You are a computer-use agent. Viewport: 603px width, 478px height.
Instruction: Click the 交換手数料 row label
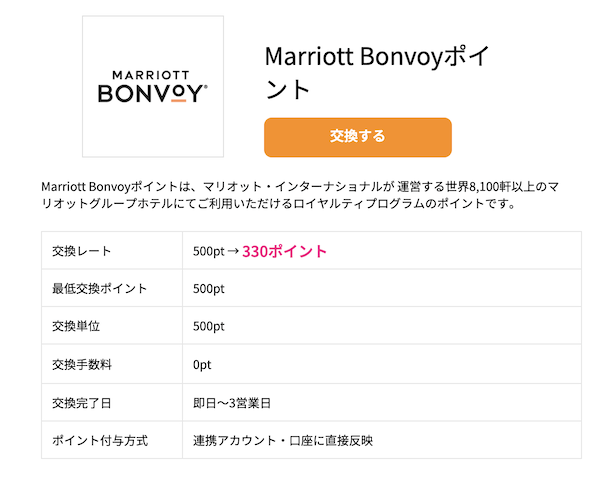click(82, 364)
